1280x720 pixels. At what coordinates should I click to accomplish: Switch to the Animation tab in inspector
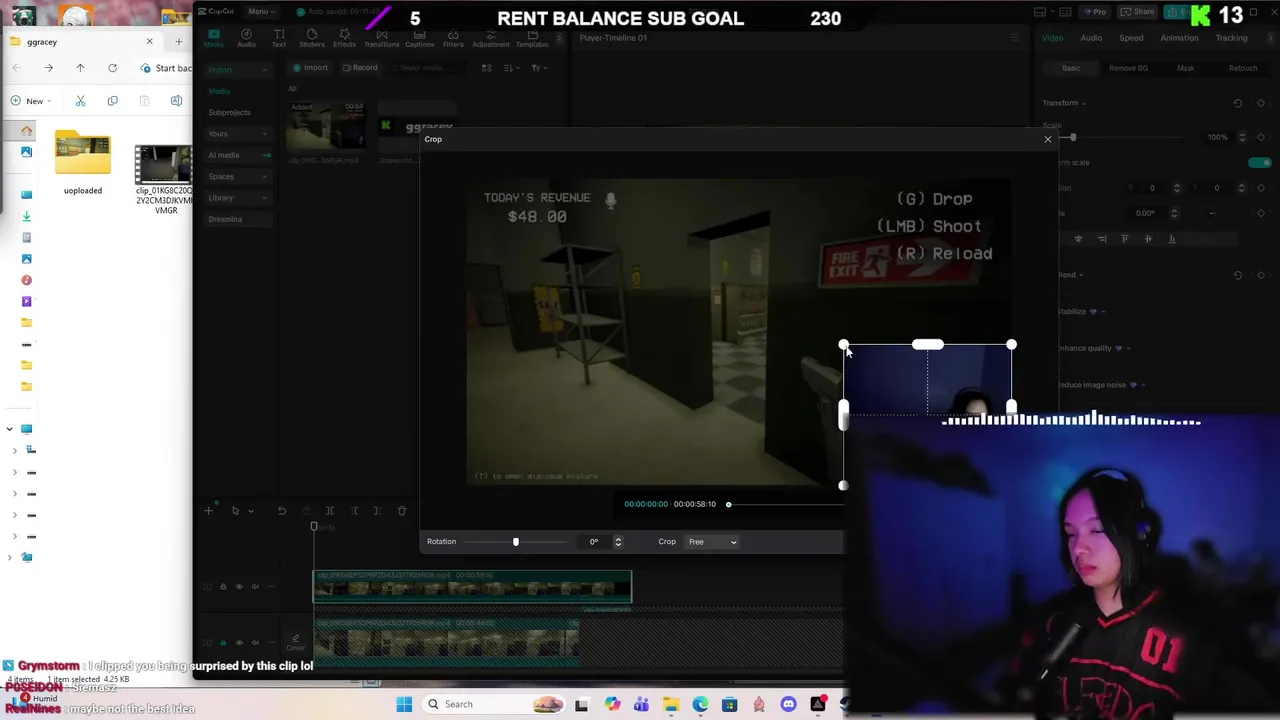coord(1179,38)
